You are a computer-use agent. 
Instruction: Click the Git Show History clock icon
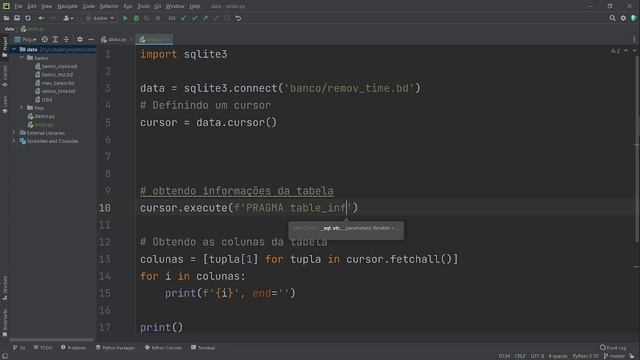pyautogui.click(x=227, y=18)
